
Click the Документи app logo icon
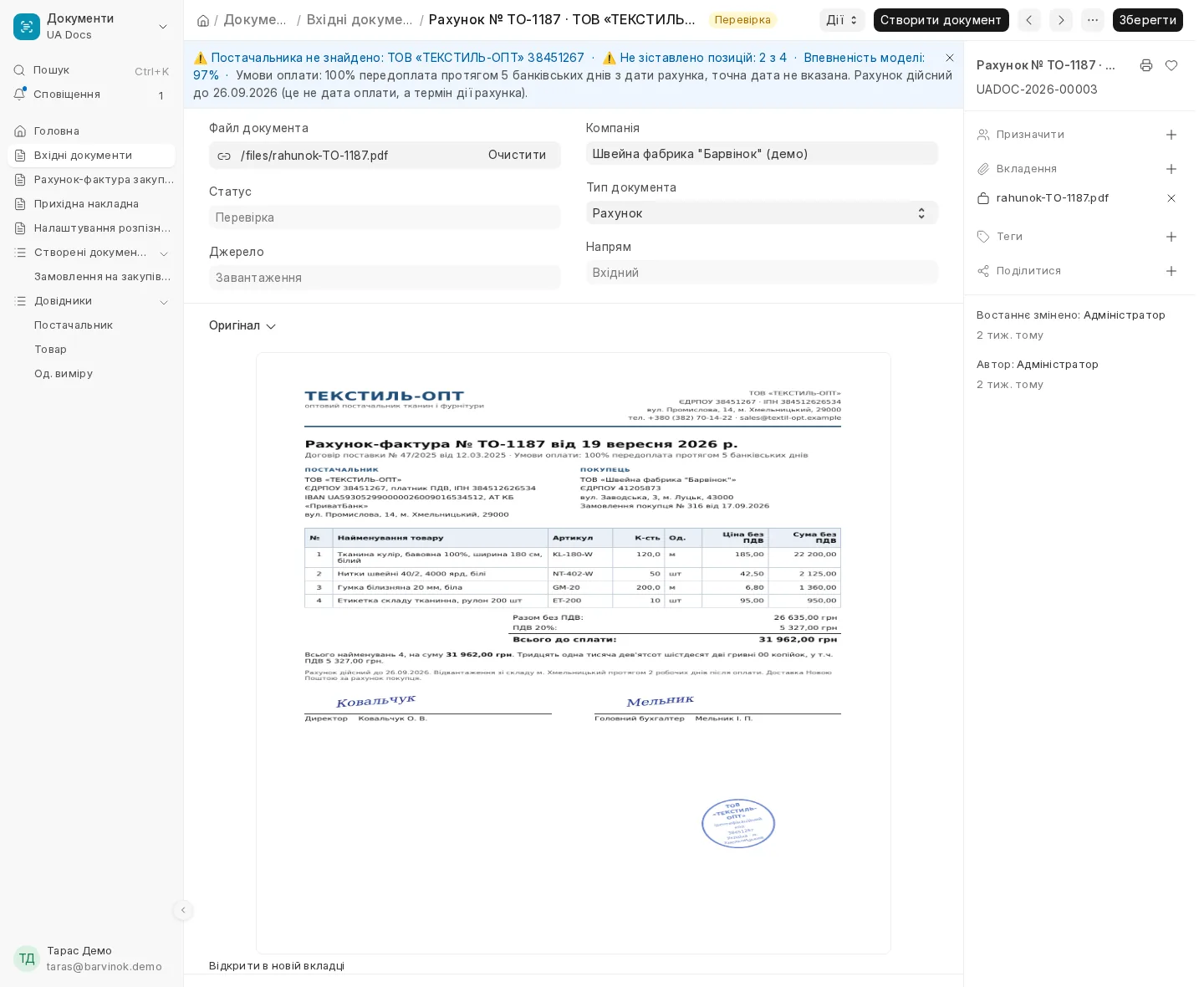tap(27, 27)
